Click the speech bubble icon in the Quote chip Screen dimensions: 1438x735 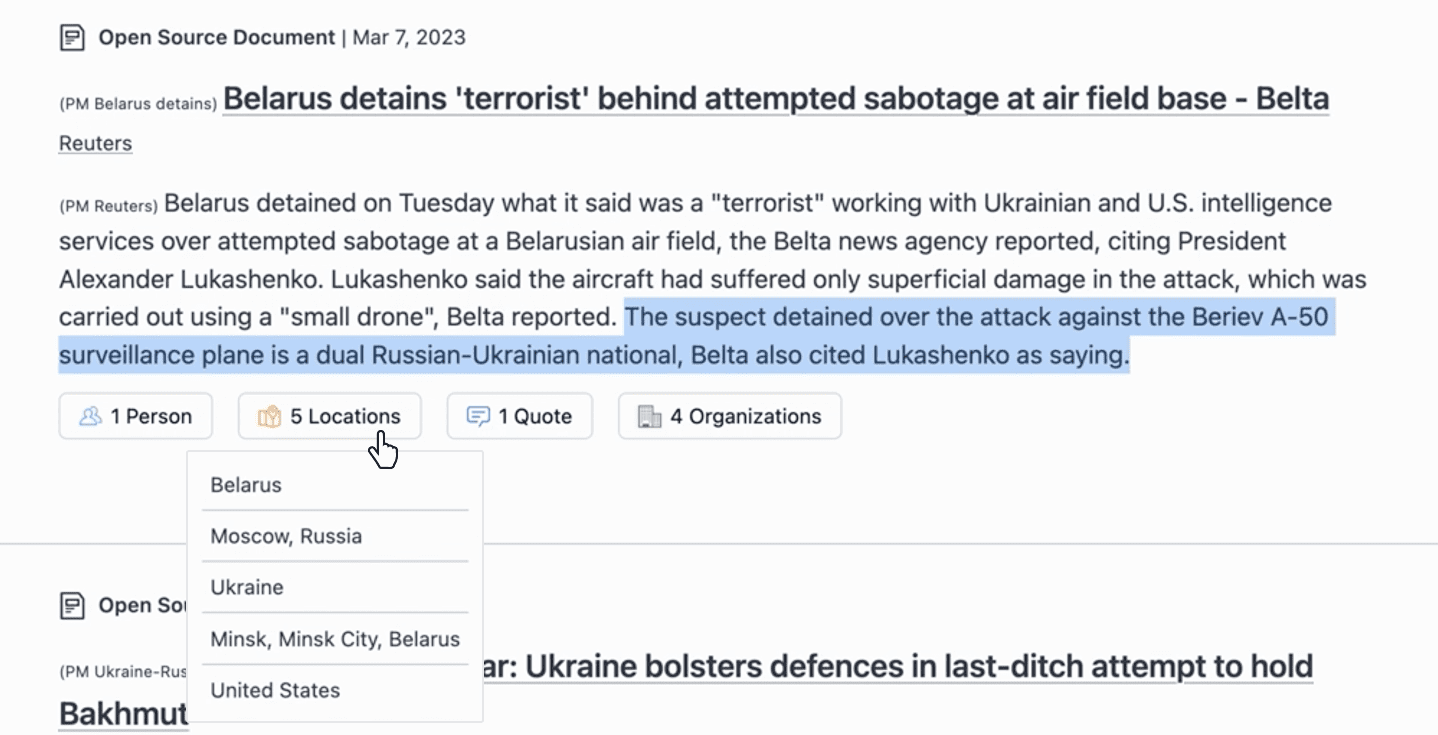point(478,416)
